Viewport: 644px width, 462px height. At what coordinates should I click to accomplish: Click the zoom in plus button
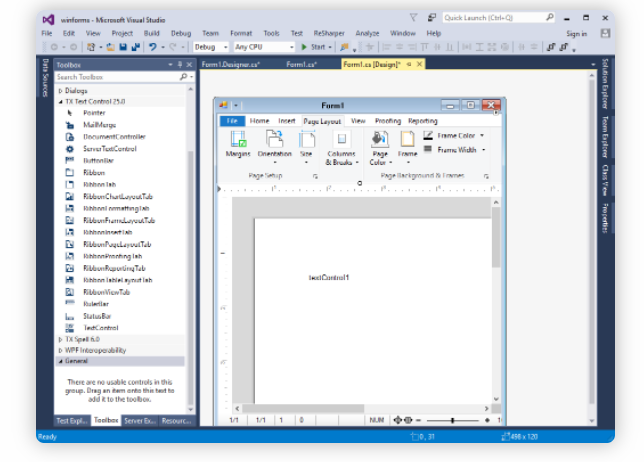click(x=487, y=420)
